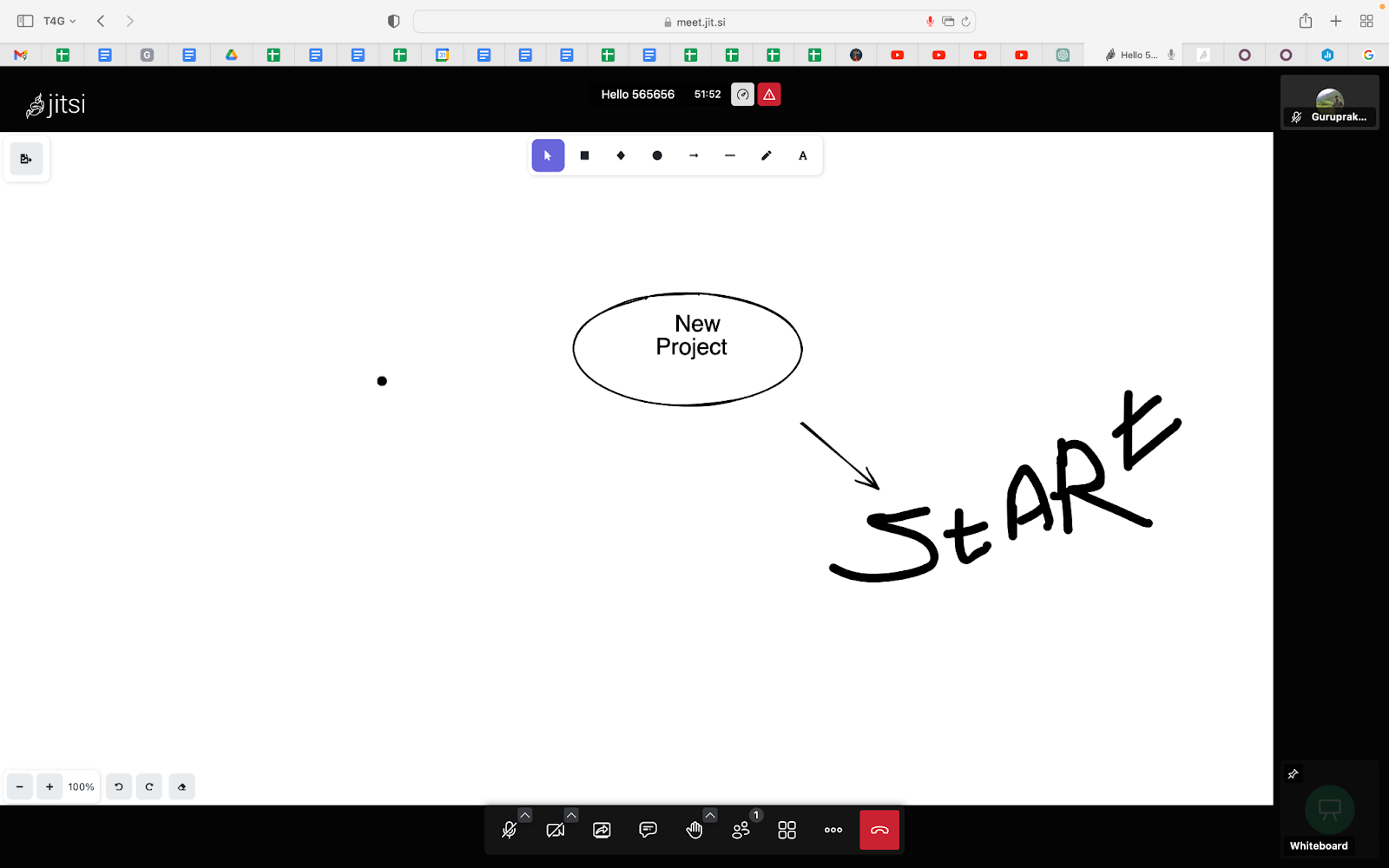This screenshot has width=1389, height=868.
Task: Select the line drawing tool
Action: pyautogui.click(x=730, y=155)
